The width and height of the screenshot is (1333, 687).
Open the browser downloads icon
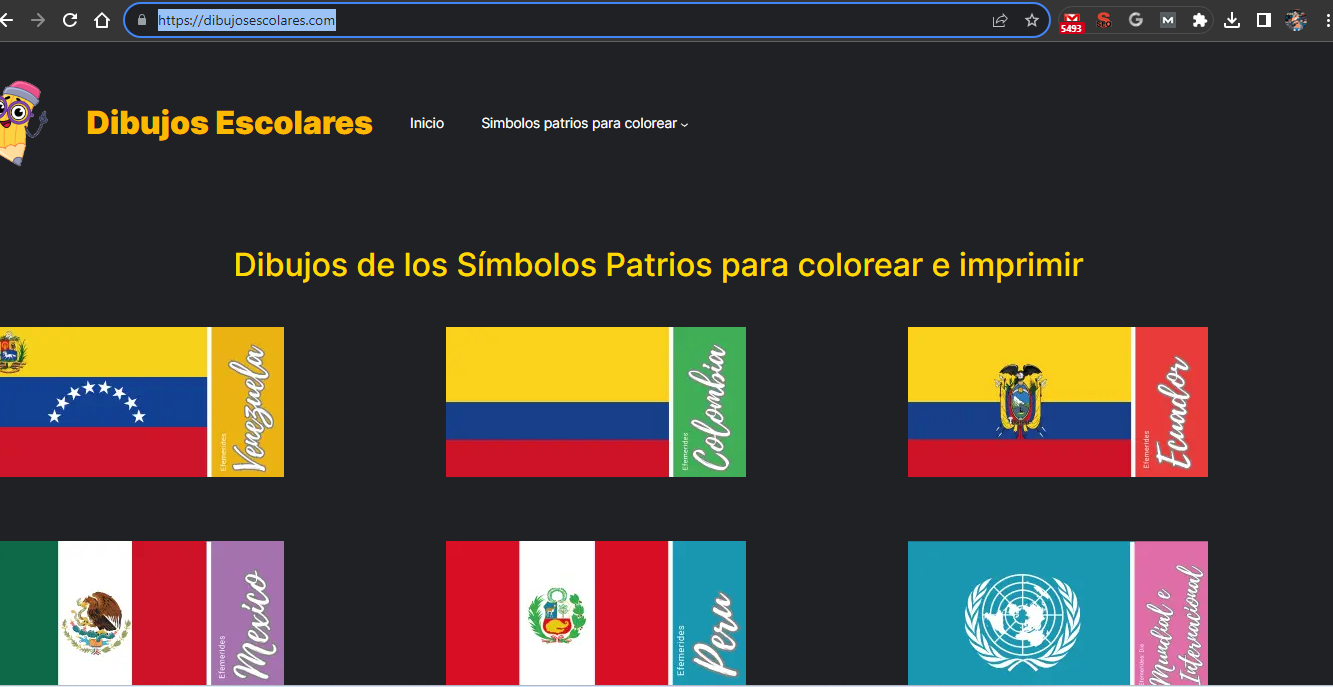(x=1232, y=20)
